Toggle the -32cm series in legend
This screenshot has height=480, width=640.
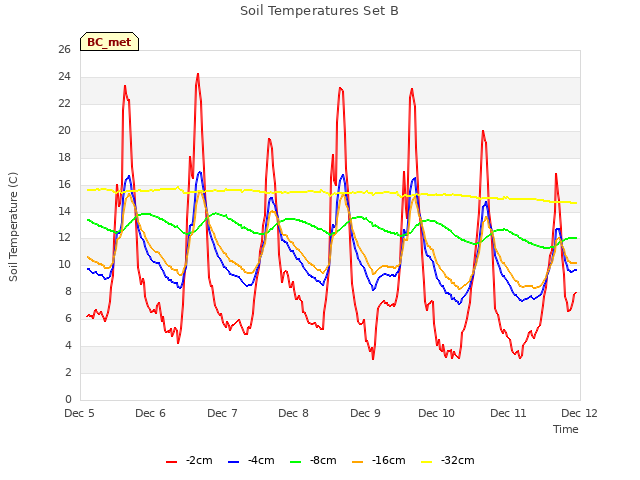[x=447, y=461]
